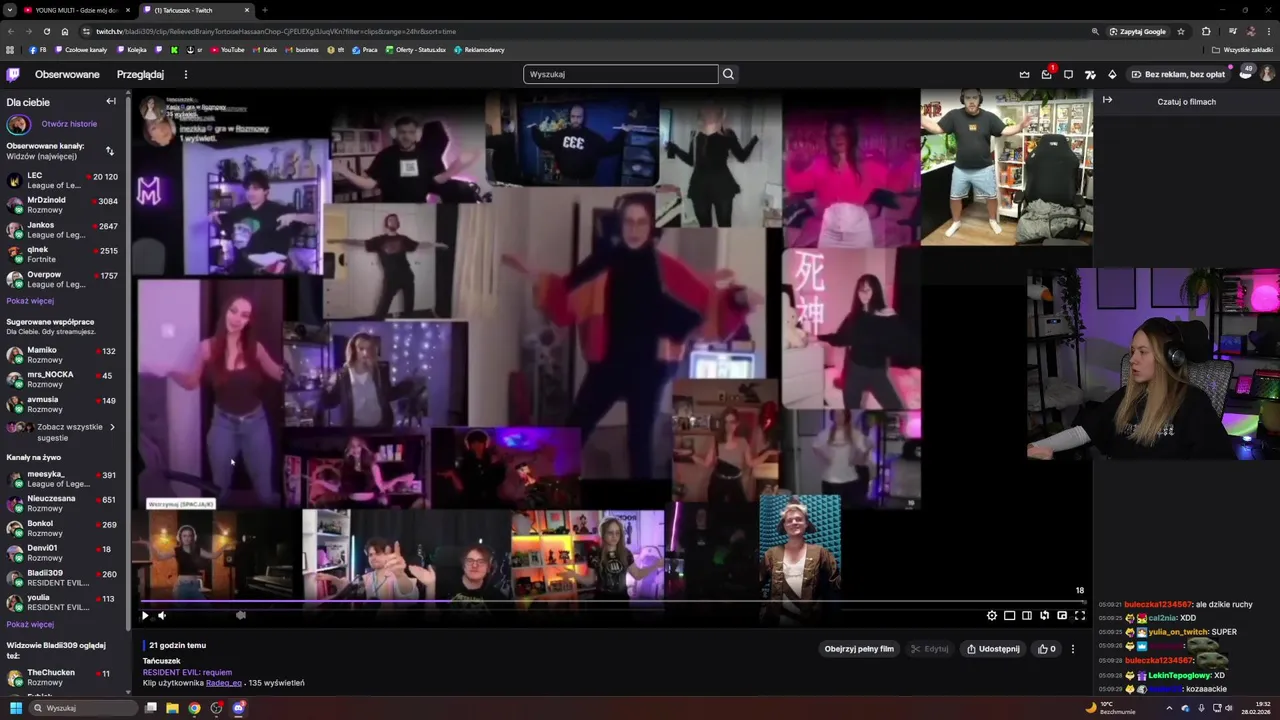
Task: Click the 7TV extension icon in Twitch header
Action: point(1090,74)
